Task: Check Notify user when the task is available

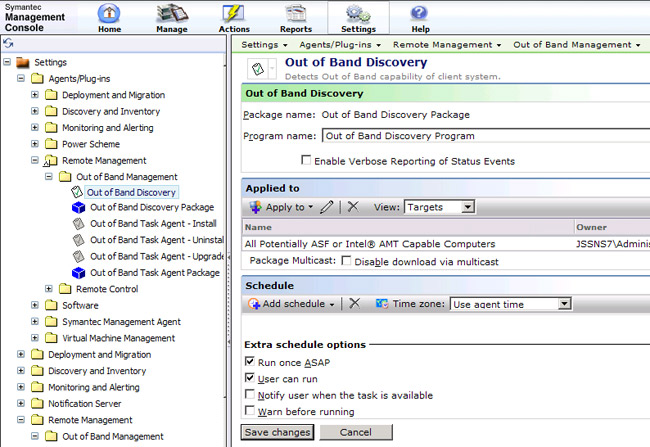Action: 250,394
